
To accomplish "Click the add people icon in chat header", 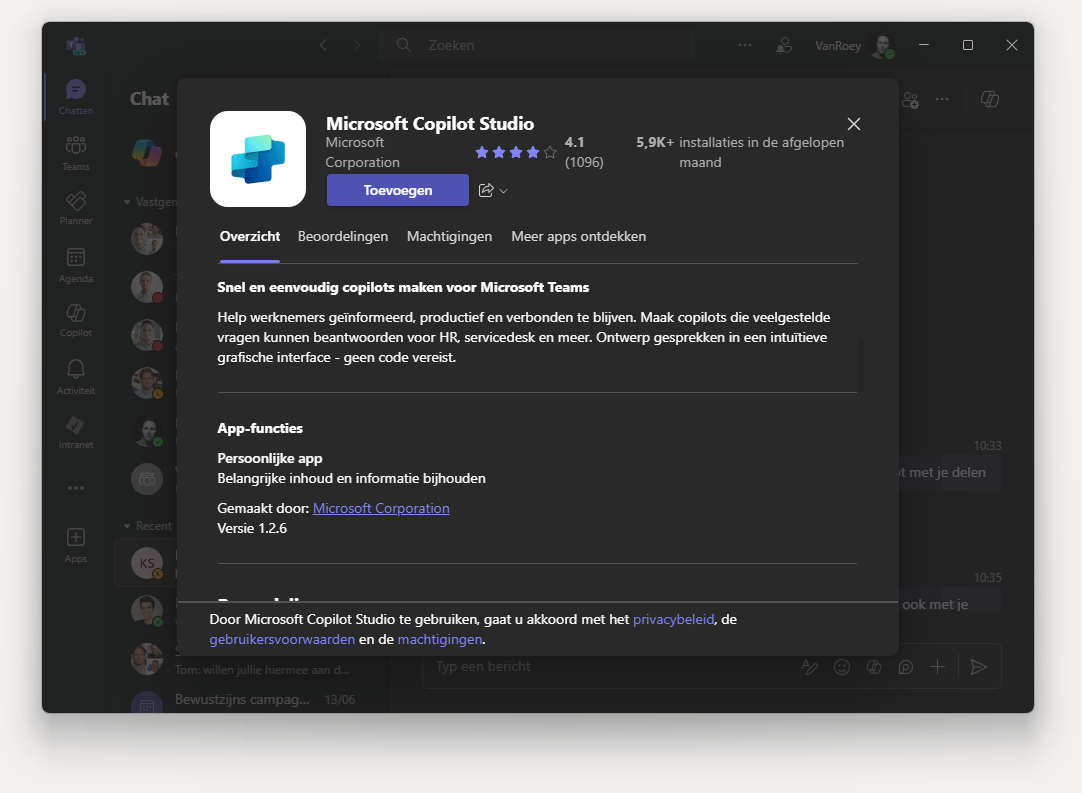I will 910,99.
